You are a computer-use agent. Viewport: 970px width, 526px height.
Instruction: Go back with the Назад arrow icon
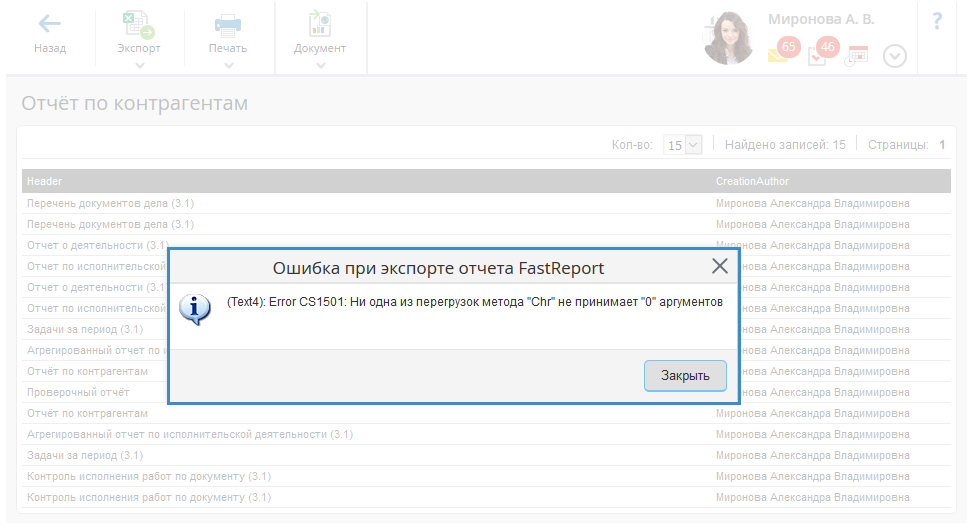click(49, 24)
